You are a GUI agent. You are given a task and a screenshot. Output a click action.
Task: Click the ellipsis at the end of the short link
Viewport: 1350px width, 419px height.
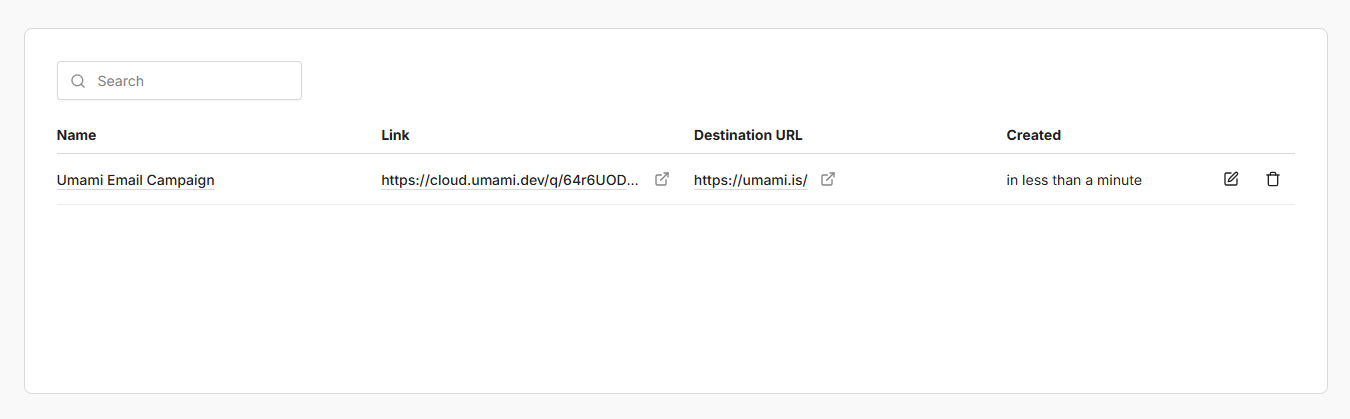pos(633,182)
